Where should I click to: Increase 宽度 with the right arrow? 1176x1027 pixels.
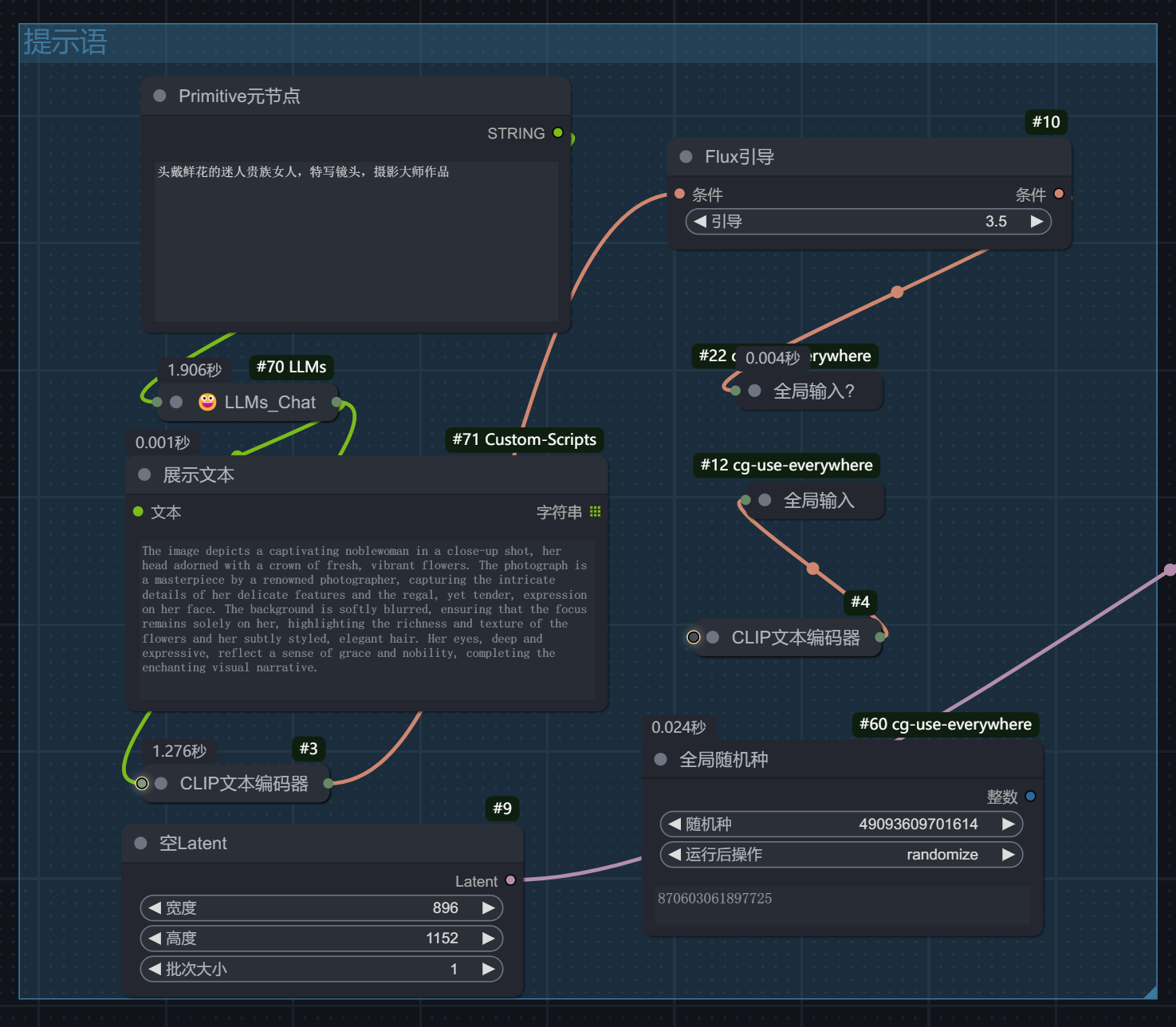click(489, 907)
